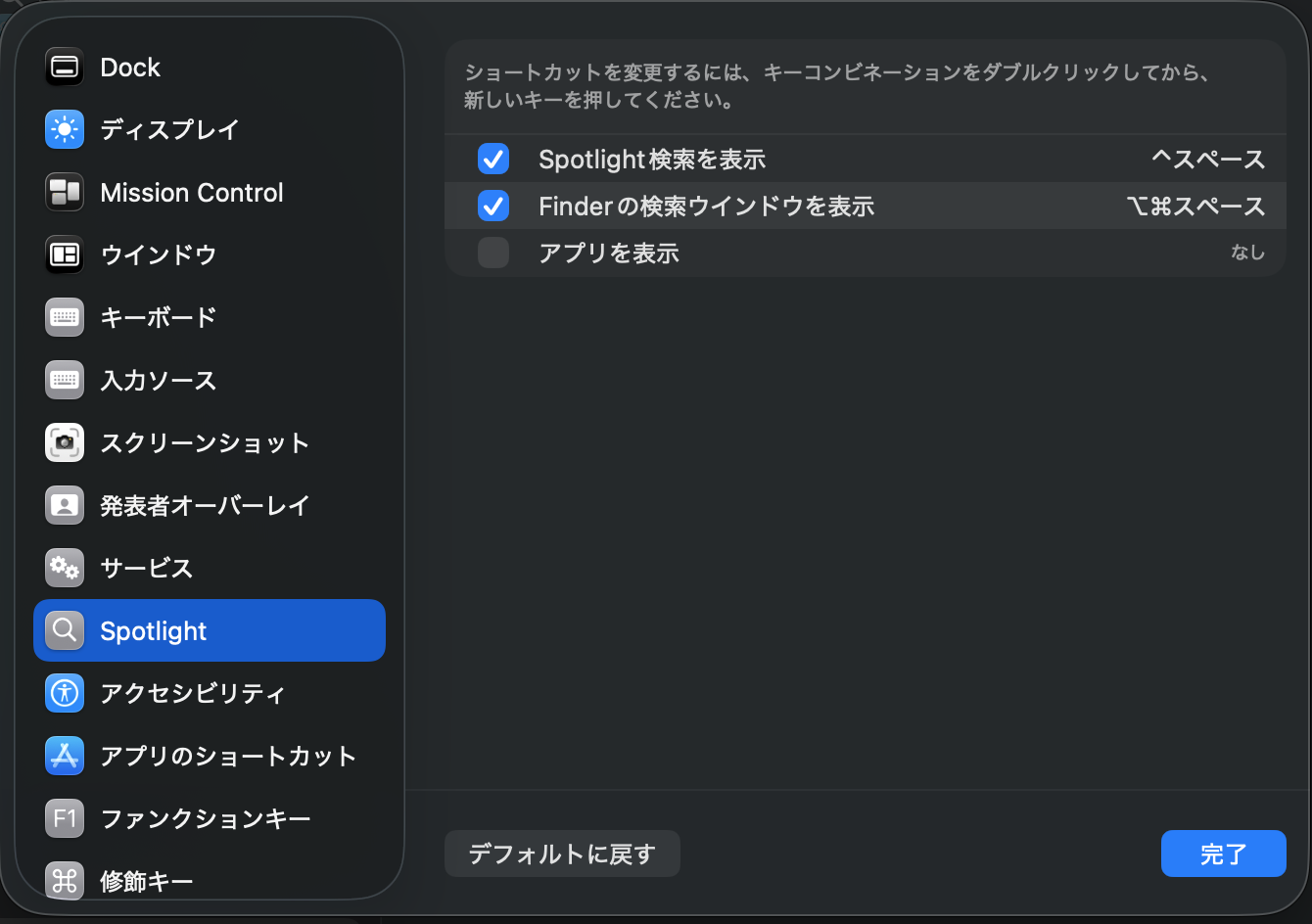Click the Dock icon in sidebar
Image resolution: width=1312 pixels, height=924 pixels.
(x=65, y=67)
